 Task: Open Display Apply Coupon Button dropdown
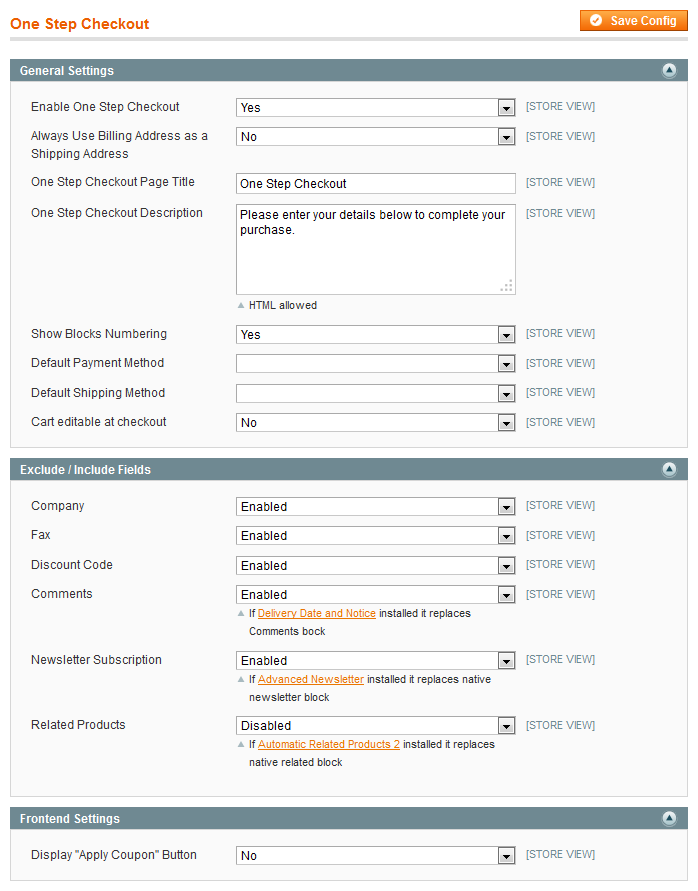[376, 856]
